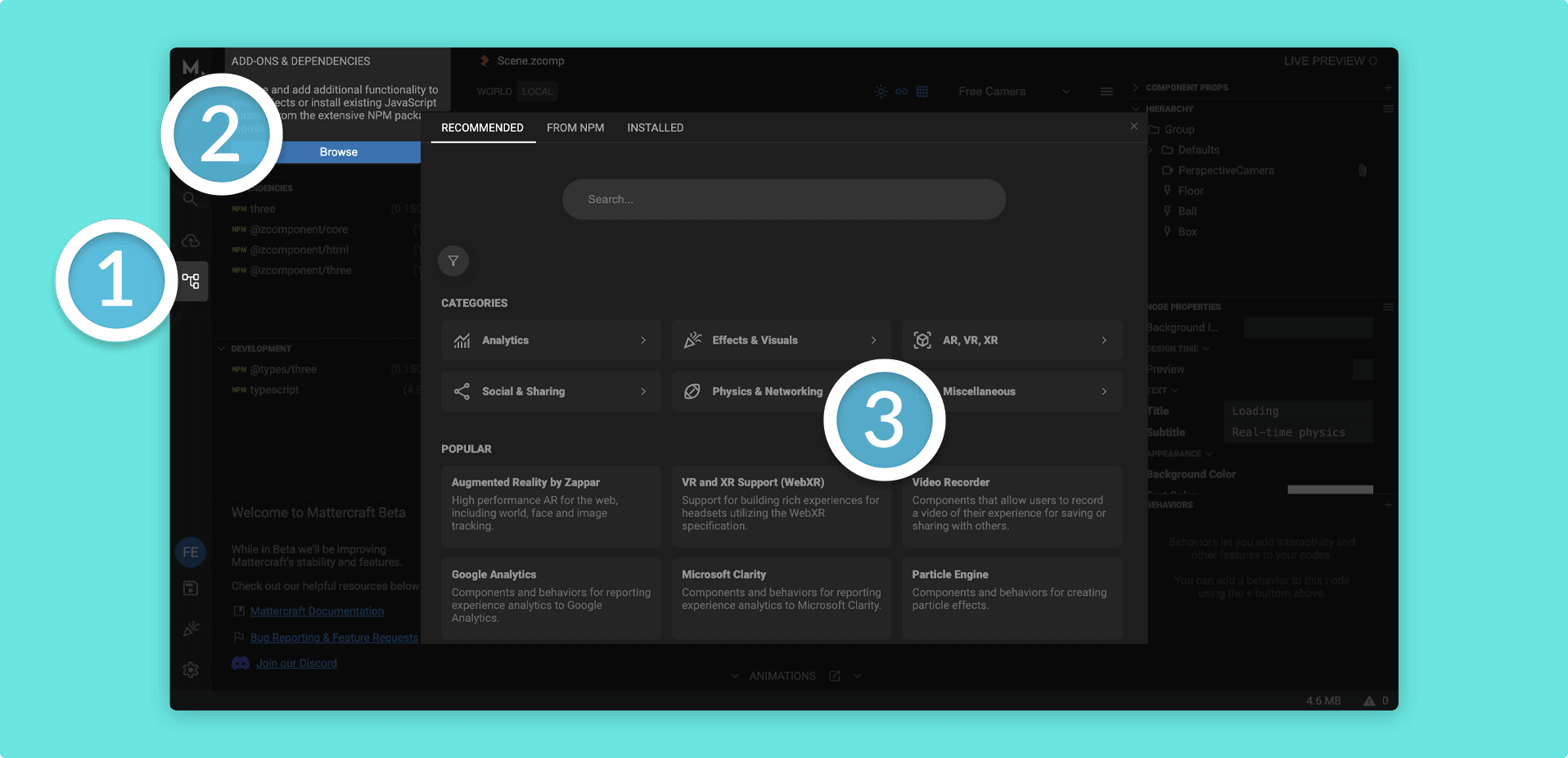Switch to the FROM NPM tab

[x=575, y=128]
